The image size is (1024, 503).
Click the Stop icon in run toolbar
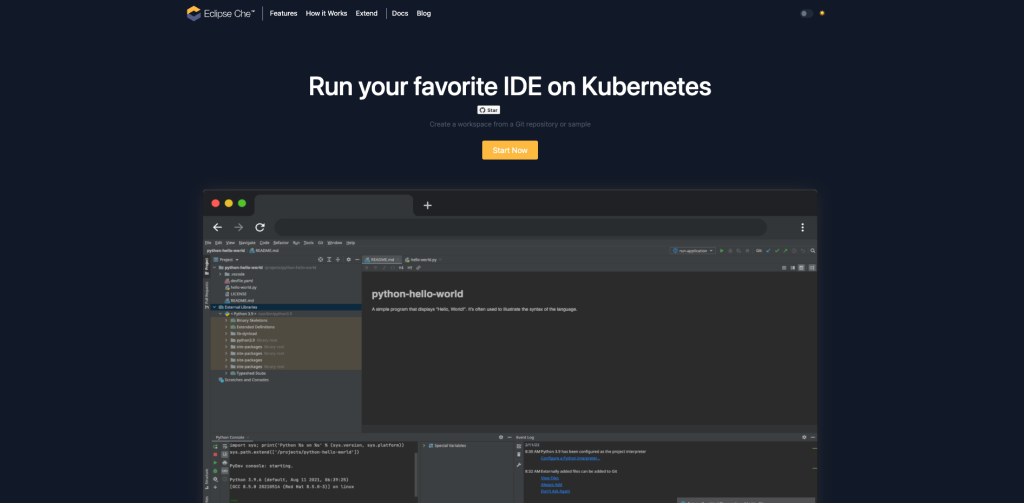(x=748, y=251)
